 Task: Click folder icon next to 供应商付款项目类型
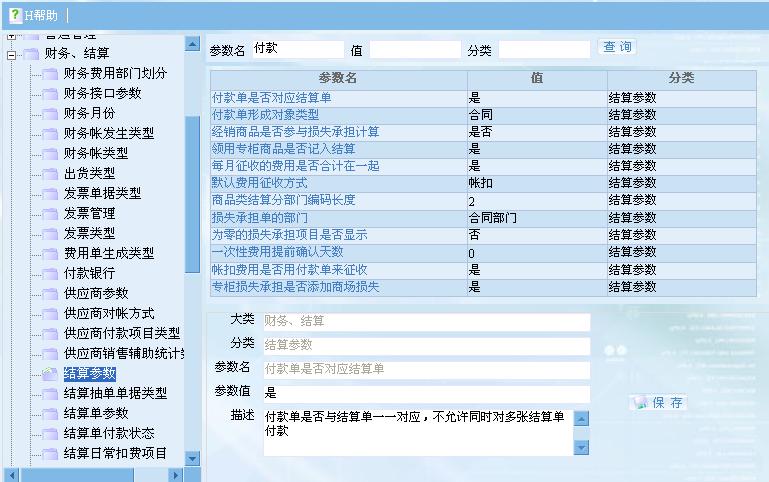(x=50, y=333)
